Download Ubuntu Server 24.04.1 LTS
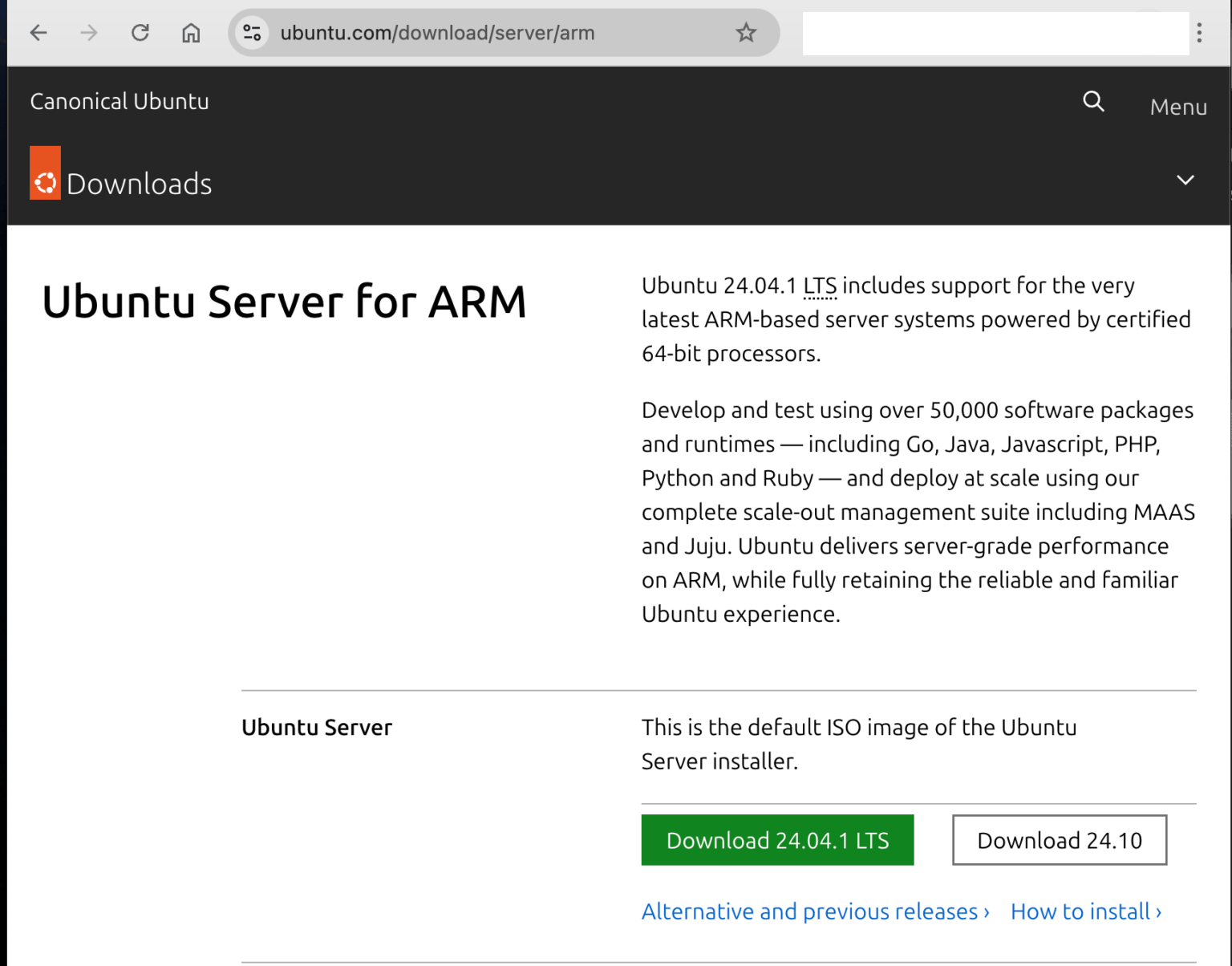Viewport: 1232px width, 966px height. coord(776,840)
